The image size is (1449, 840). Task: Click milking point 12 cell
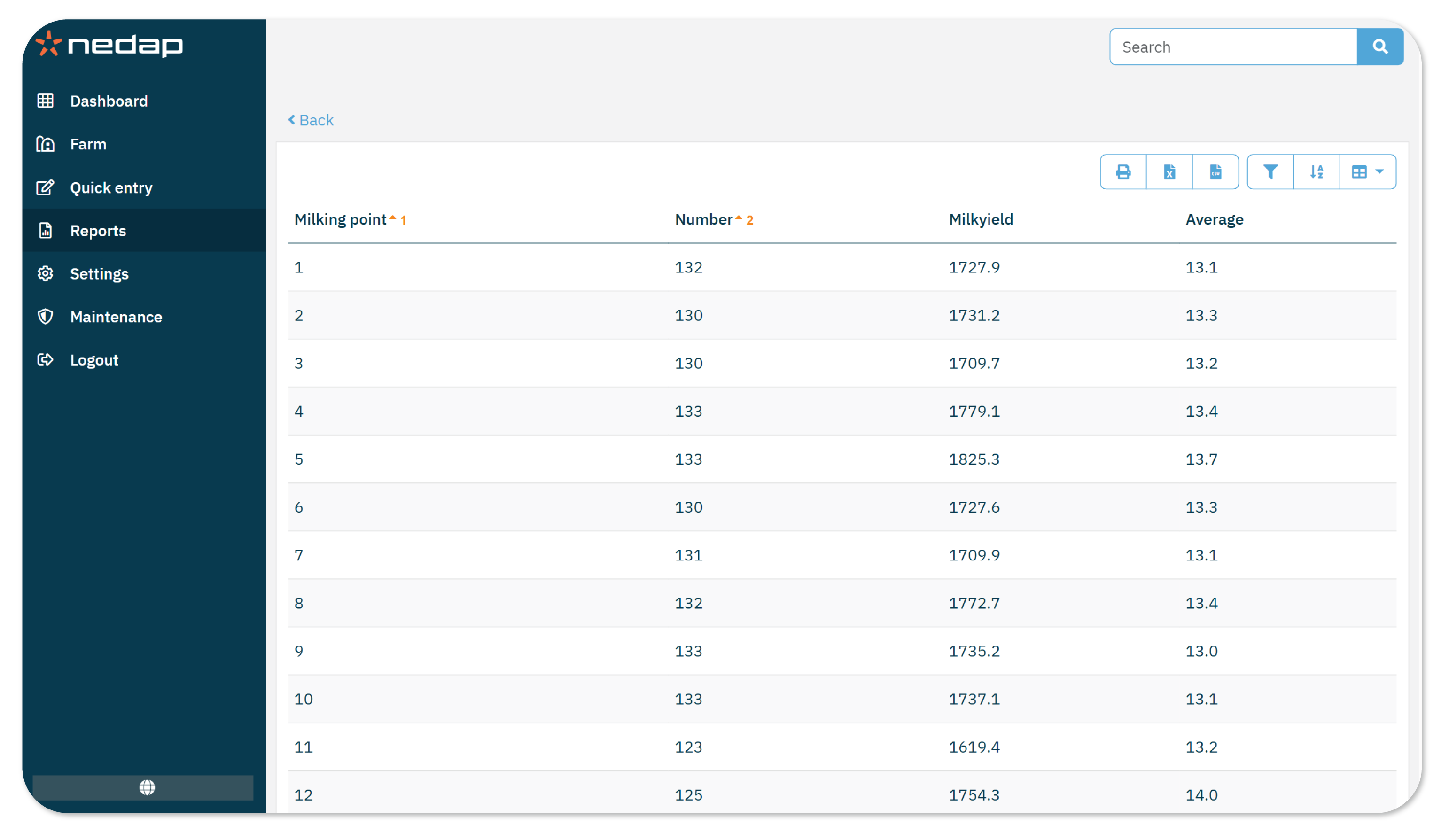point(304,796)
